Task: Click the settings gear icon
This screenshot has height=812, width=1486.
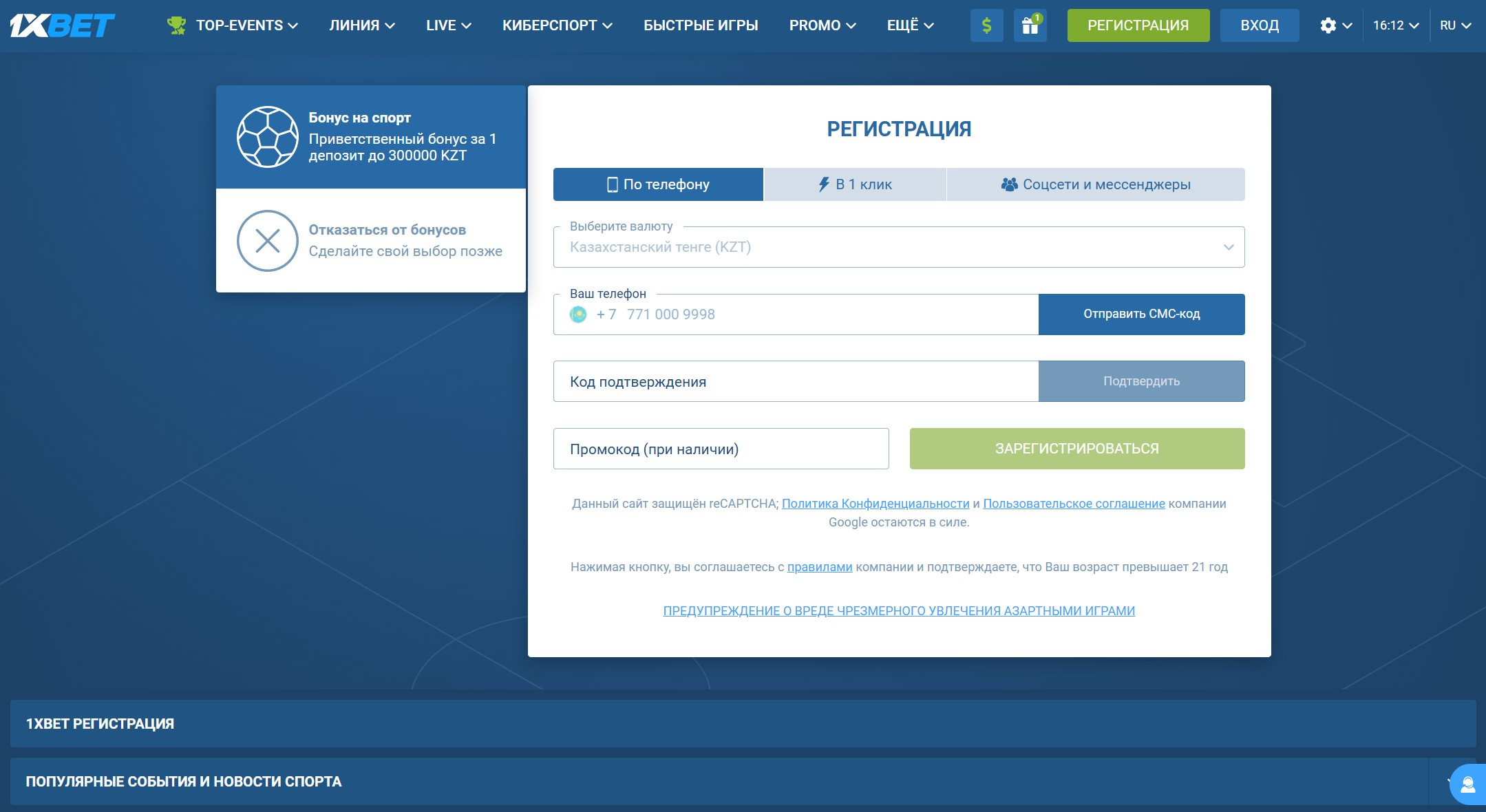Action: 1328,25
